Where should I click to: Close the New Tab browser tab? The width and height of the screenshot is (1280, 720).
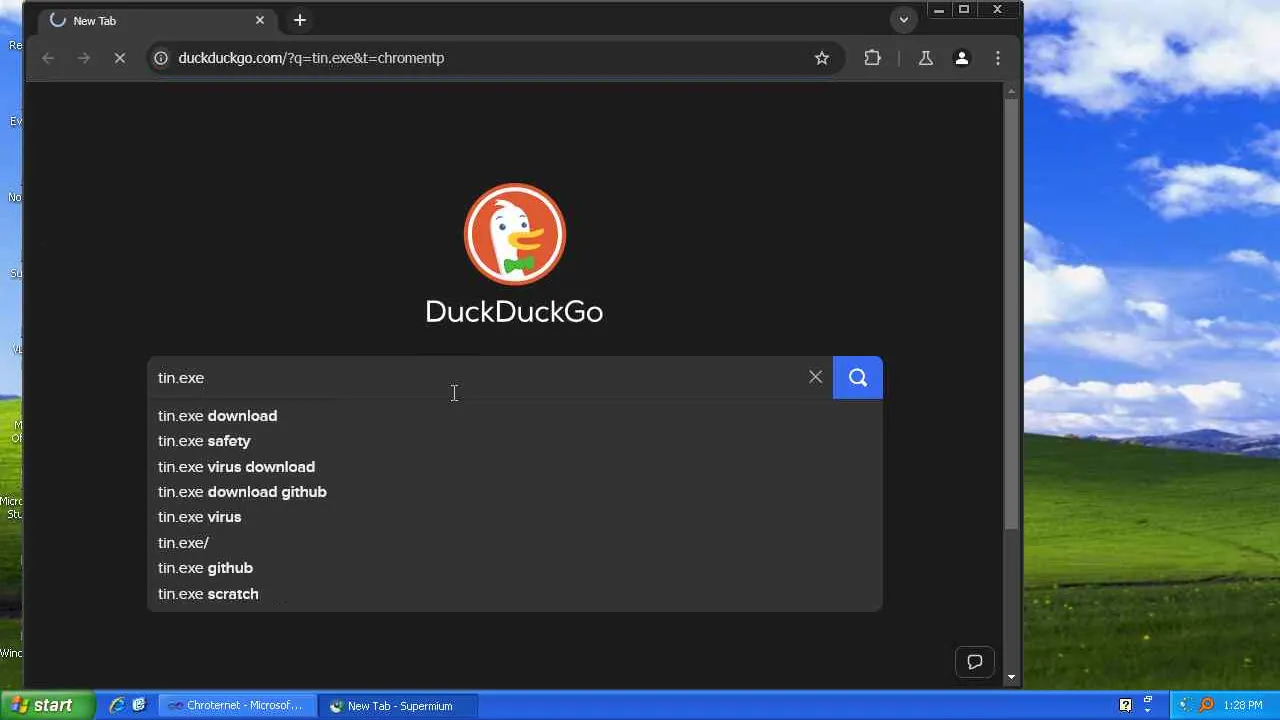[x=260, y=20]
